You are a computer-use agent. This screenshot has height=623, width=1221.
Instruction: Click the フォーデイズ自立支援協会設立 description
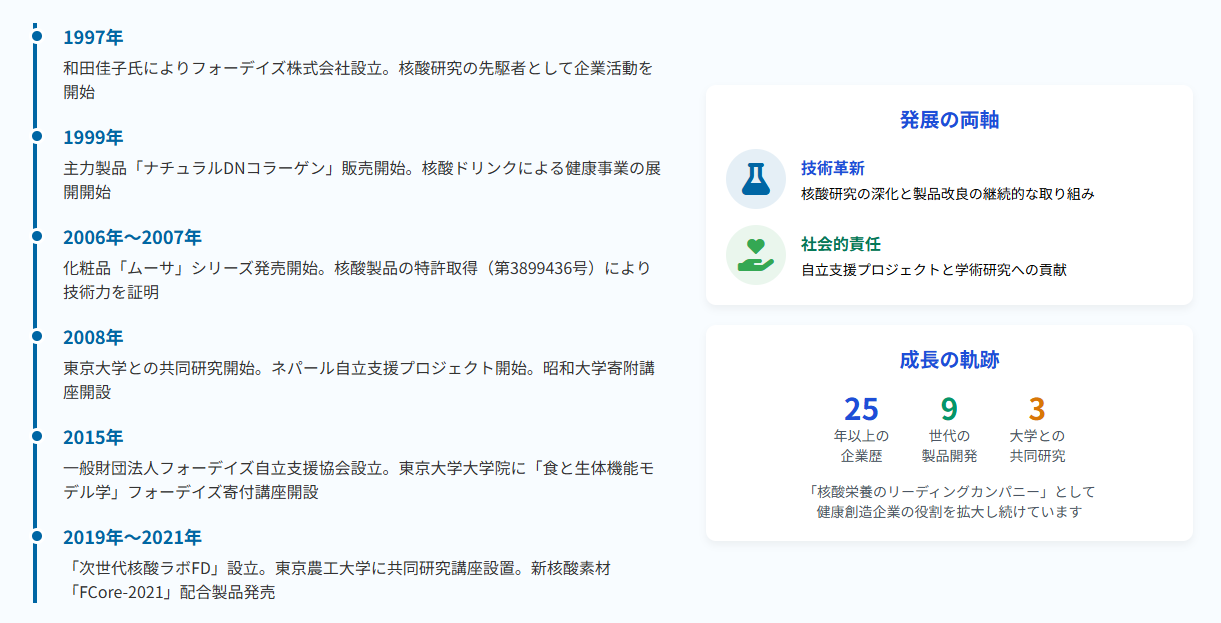(359, 480)
